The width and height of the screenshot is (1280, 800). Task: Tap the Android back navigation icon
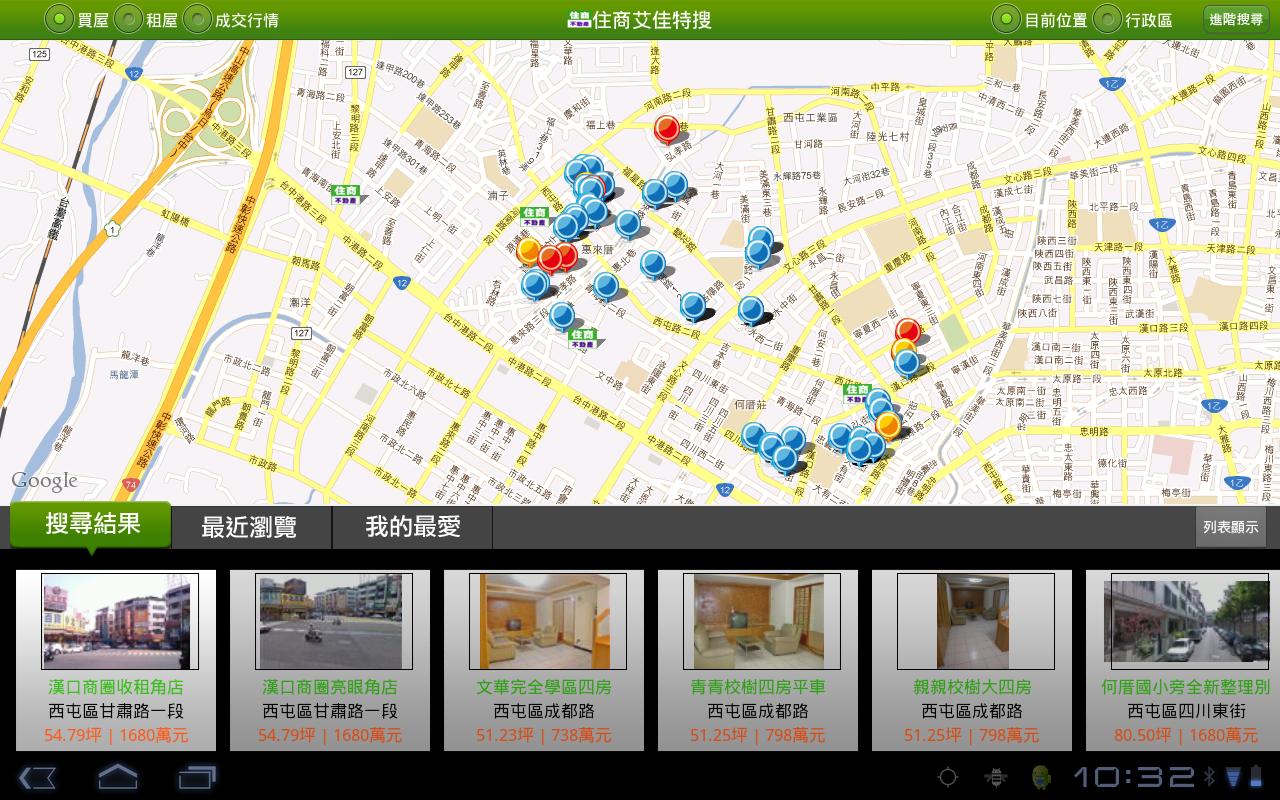click(38, 777)
